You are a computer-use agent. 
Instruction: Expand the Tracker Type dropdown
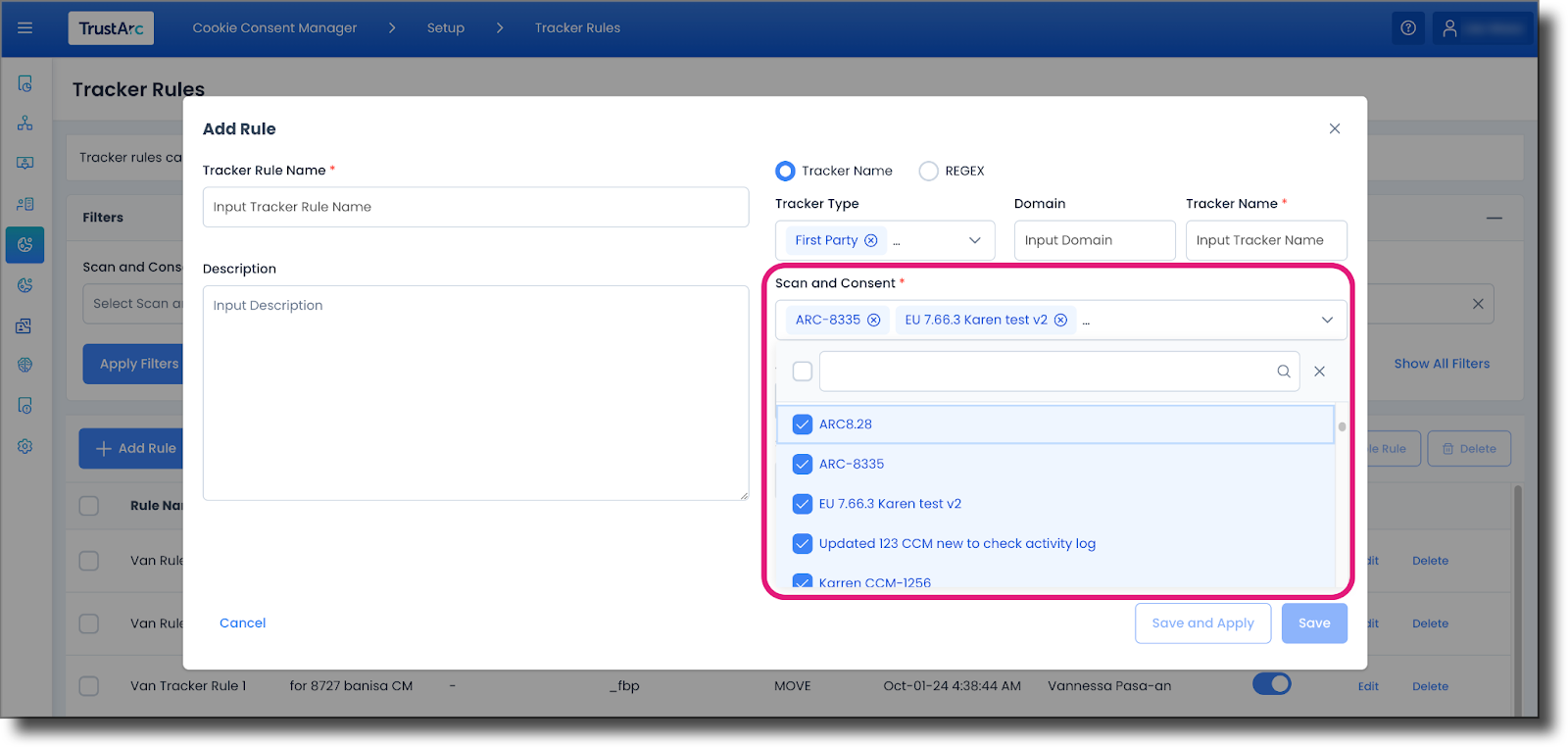point(975,240)
